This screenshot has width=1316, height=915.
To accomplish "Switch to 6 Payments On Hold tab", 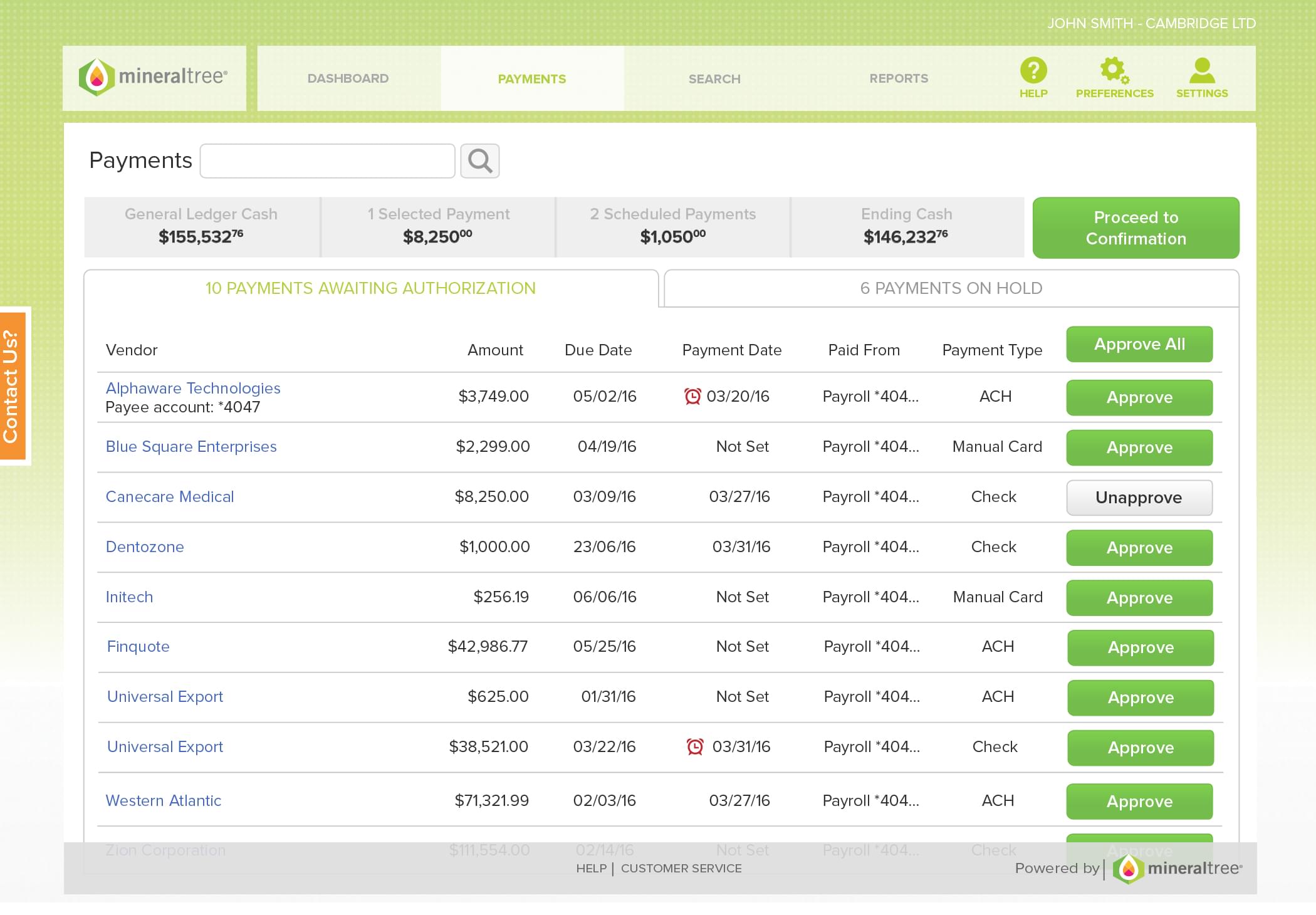I will [951, 288].
